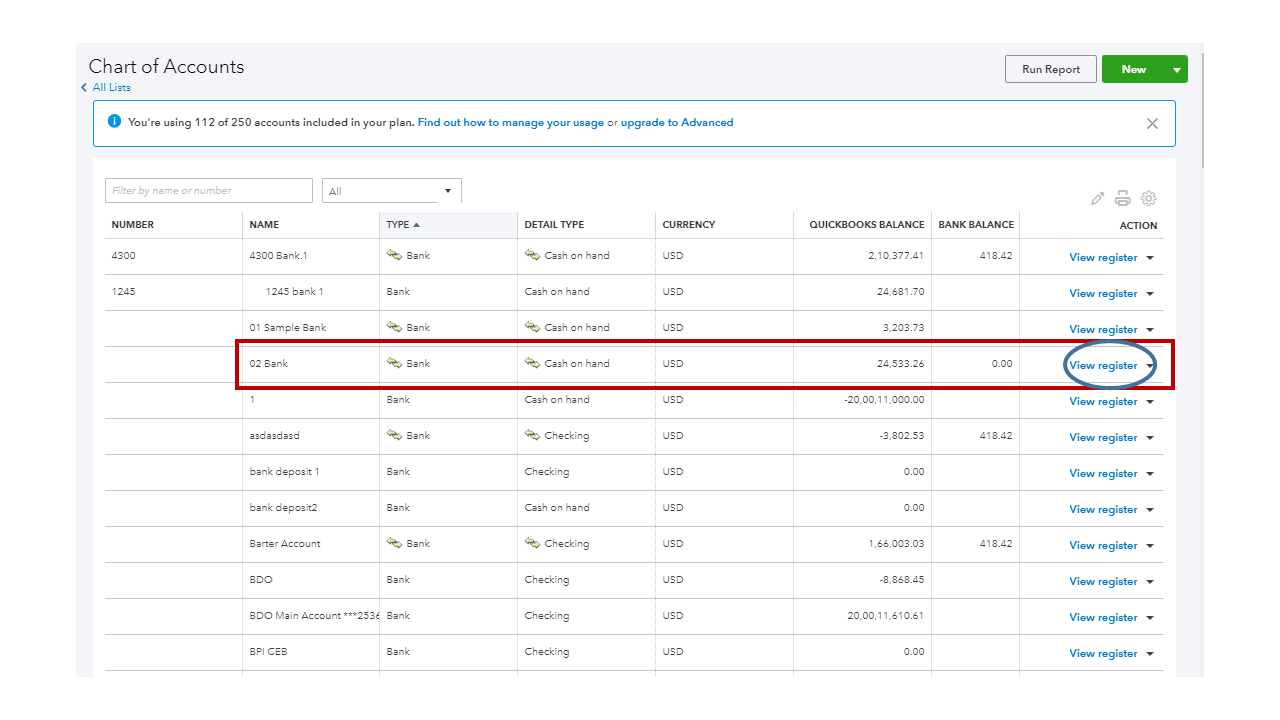Expand the New button dropdown arrow
Viewport: 1280px width, 720px height.
point(1176,70)
